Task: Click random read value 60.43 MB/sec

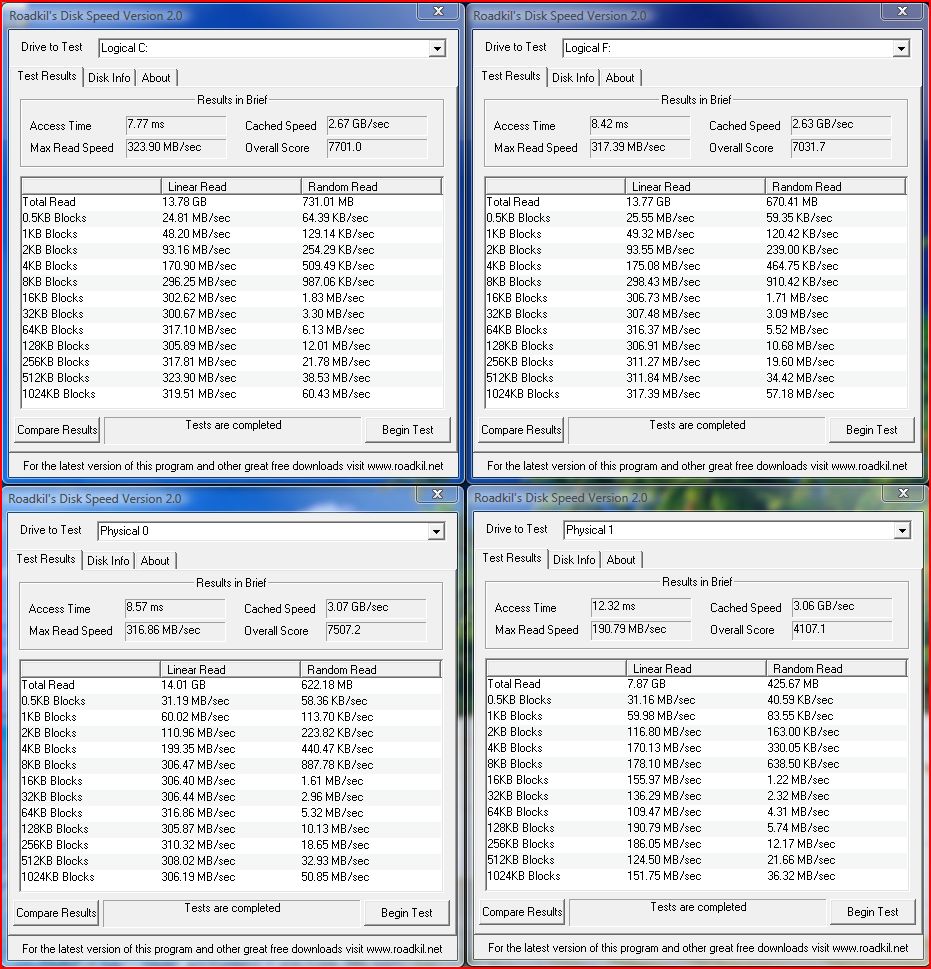Action: click(336, 394)
